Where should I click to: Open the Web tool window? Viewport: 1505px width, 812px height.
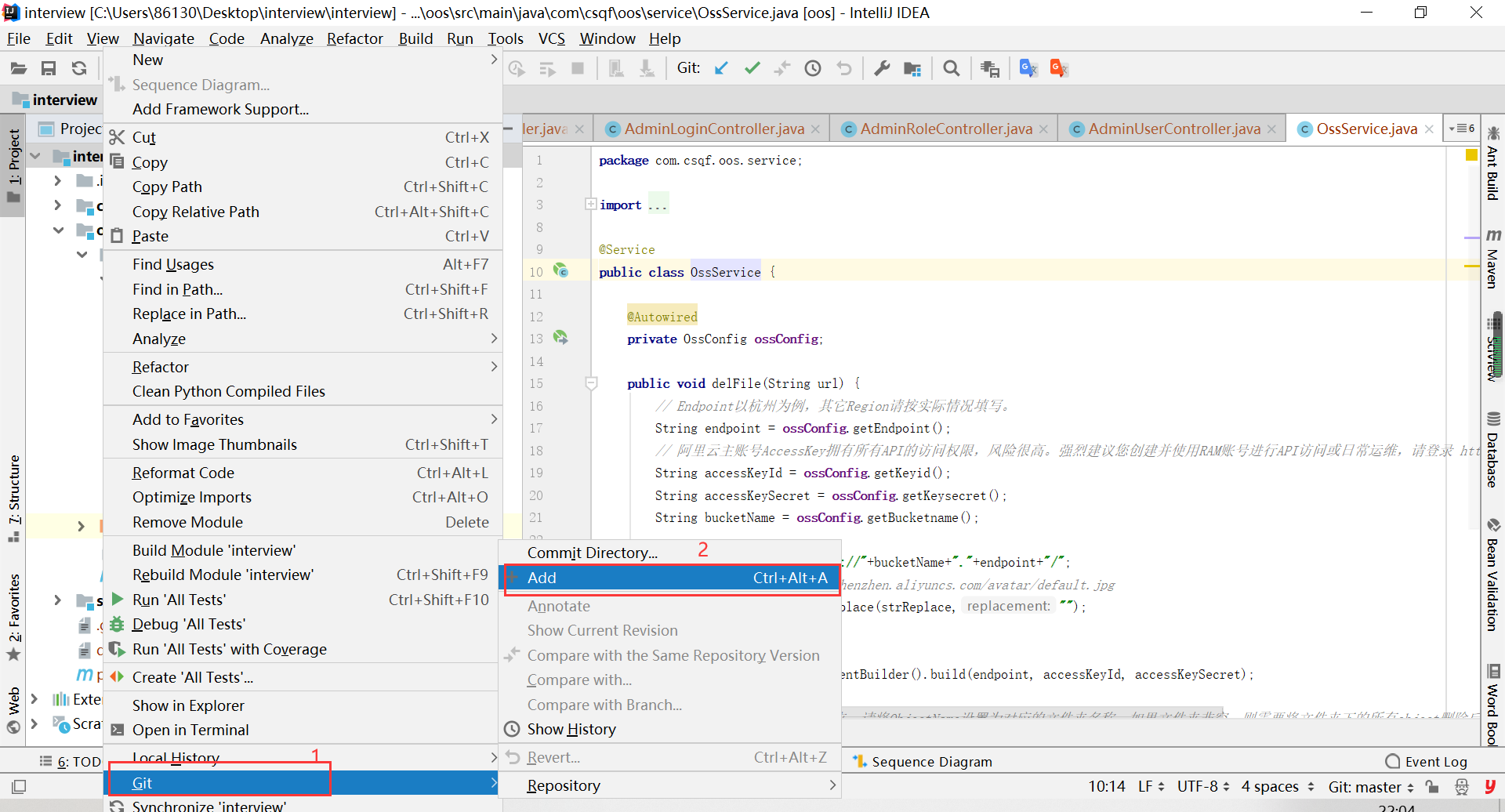[14, 709]
